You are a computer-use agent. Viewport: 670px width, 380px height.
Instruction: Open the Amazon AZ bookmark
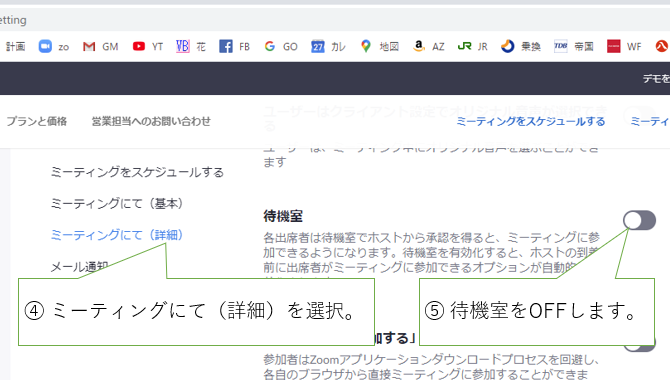point(429,46)
